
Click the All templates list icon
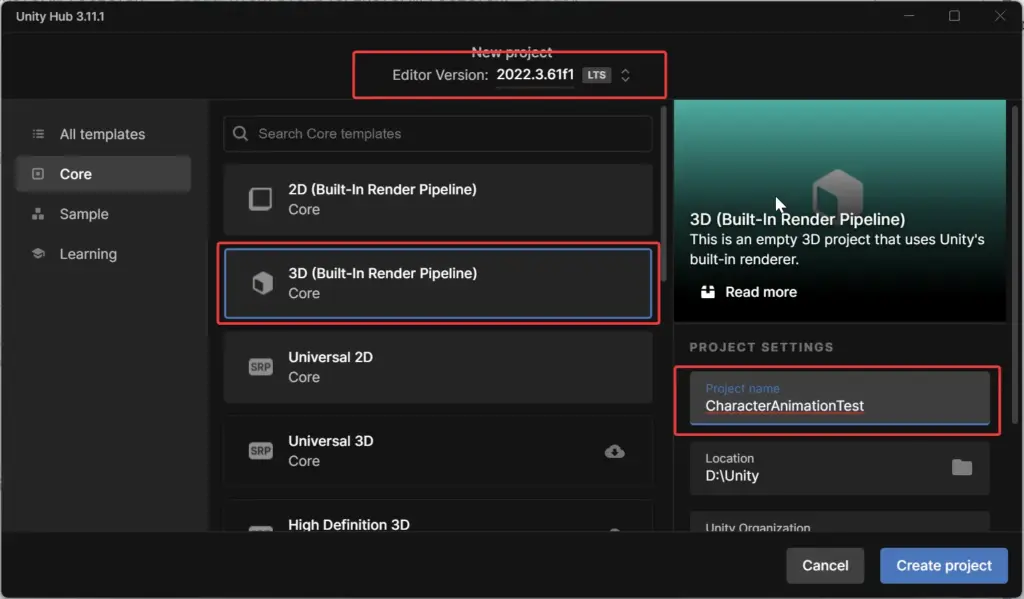coord(39,134)
